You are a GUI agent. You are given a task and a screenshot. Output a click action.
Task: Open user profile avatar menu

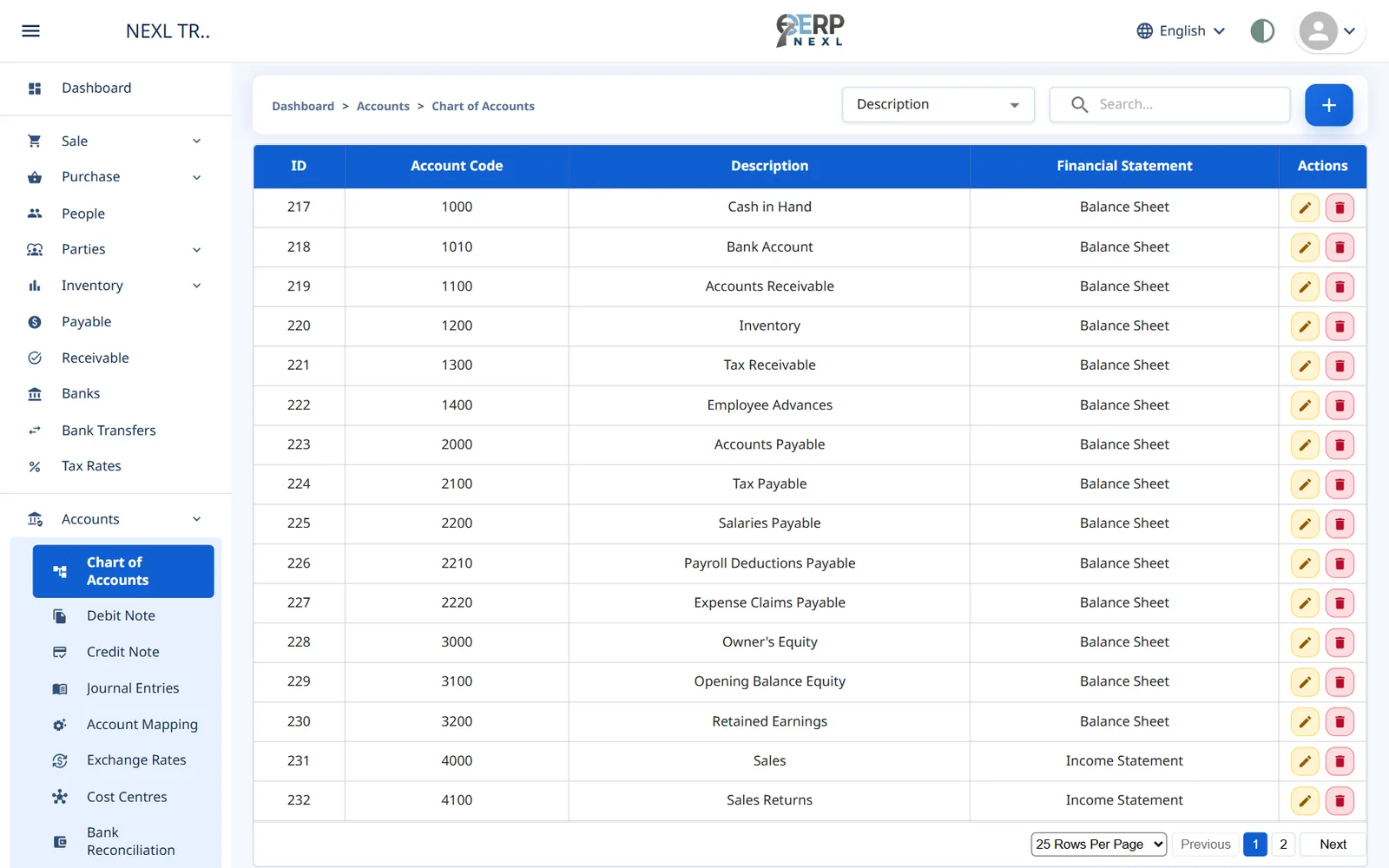click(x=1330, y=31)
